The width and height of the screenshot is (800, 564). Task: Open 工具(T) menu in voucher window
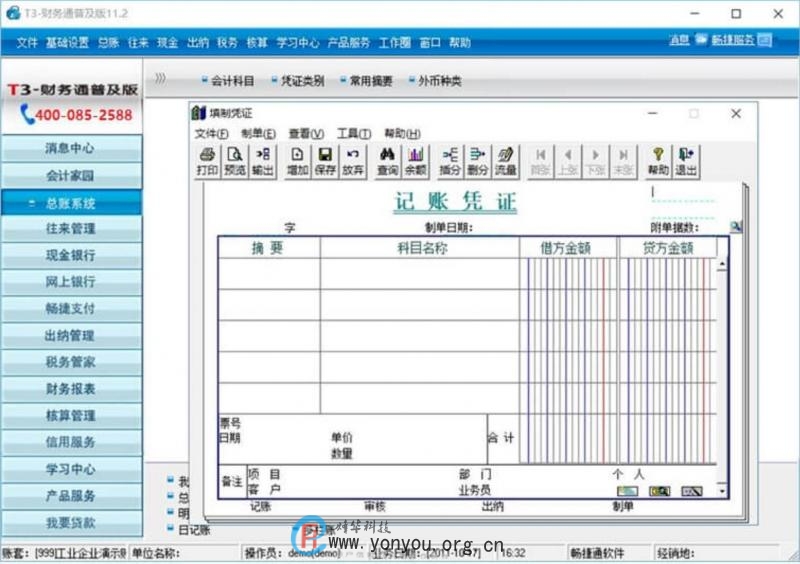(x=354, y=134)
